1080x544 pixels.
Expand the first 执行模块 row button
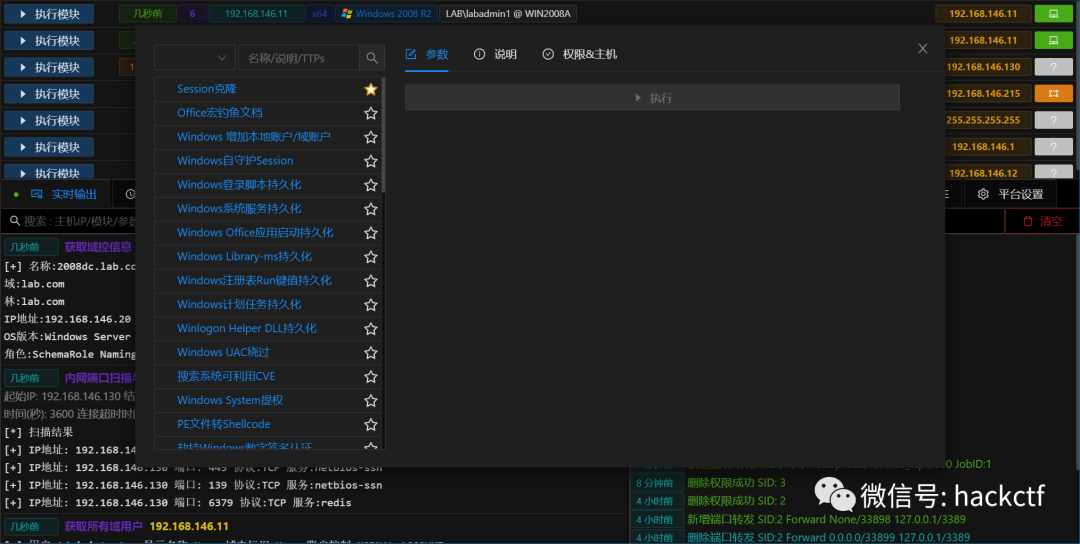tap(49, 14)
